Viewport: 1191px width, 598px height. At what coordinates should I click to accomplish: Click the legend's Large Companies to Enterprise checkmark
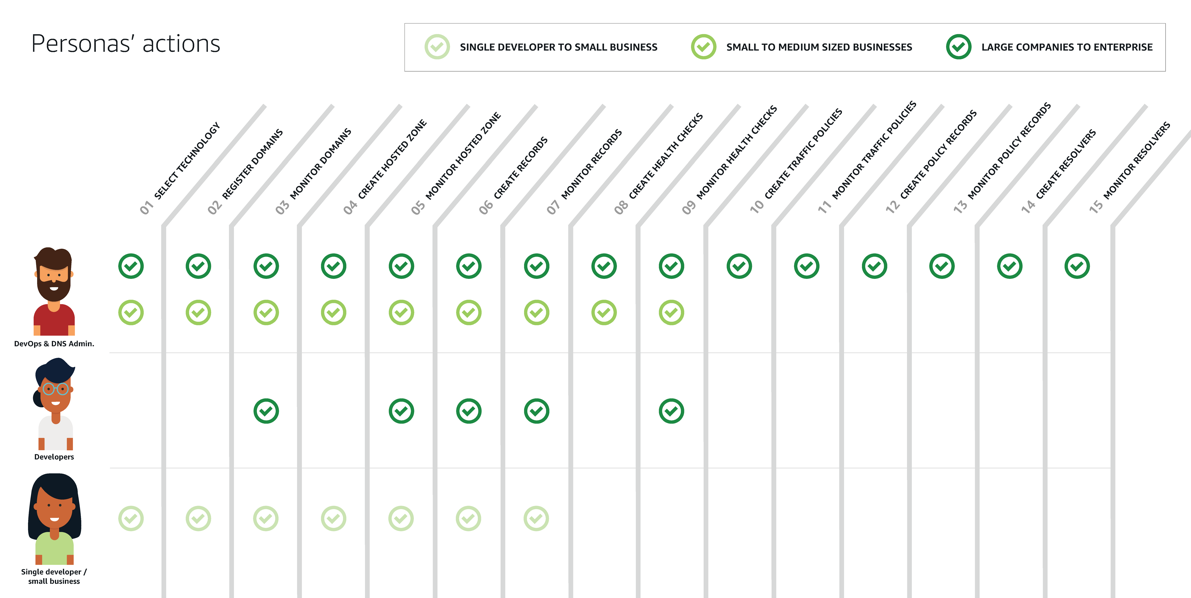coord(959,47)
